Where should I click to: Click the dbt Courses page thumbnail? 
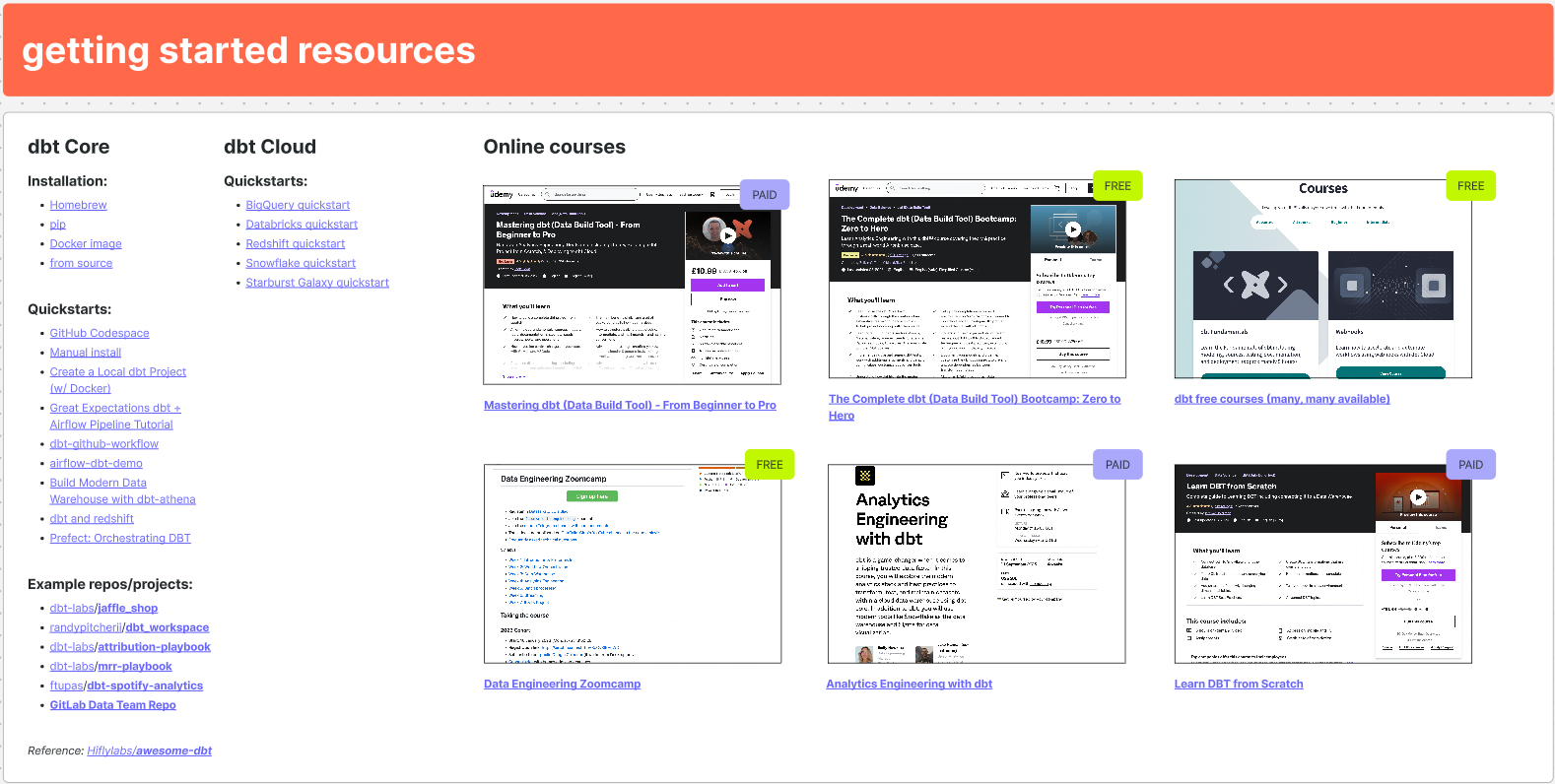point(1322,279)
